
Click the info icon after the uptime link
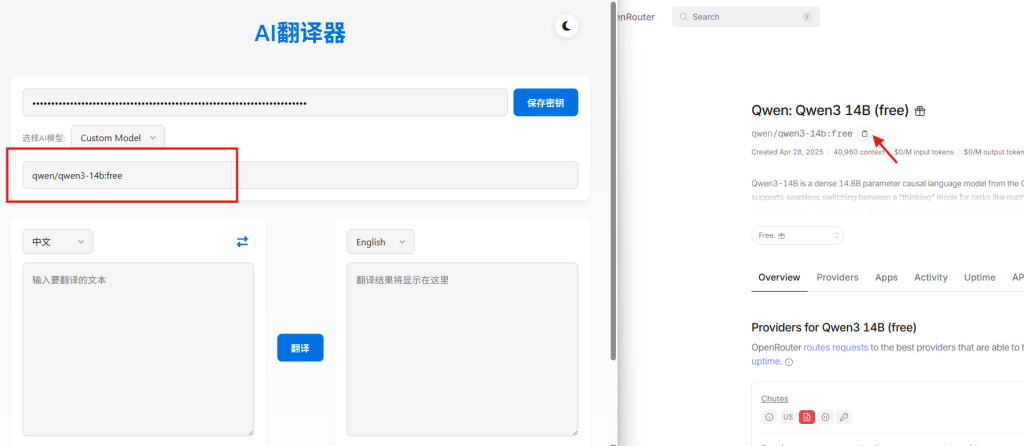pyautogui.click(x=789, y=362)
